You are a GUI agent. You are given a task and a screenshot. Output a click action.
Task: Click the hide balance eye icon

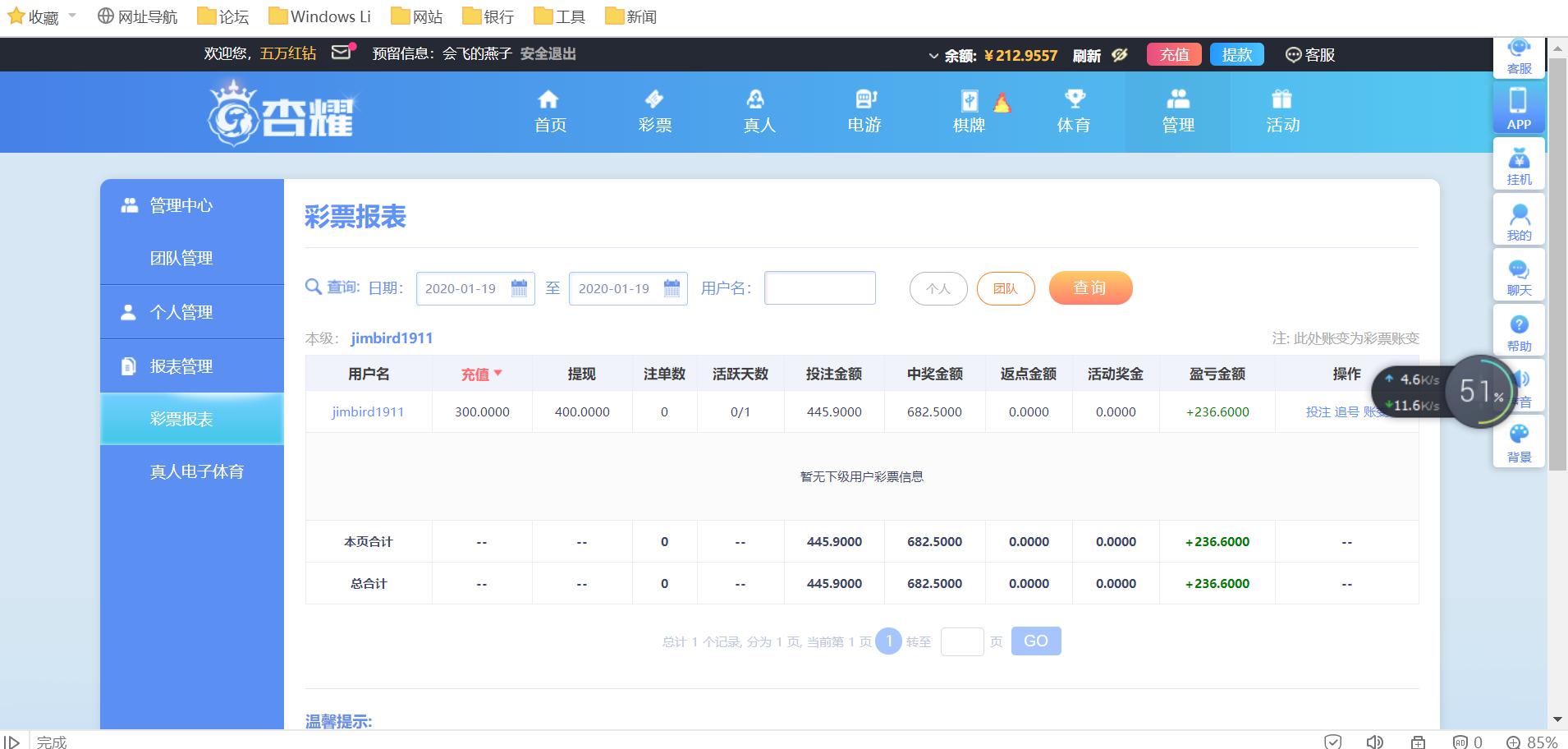pyautogui.click(x=1120, y=55)
